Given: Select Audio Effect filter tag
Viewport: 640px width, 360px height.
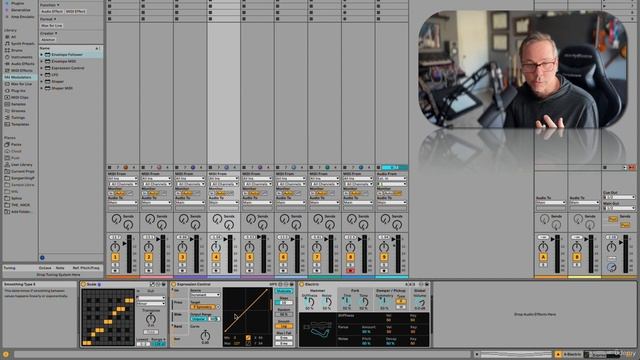Looking at the screenshot, I should tap(51, 12).
